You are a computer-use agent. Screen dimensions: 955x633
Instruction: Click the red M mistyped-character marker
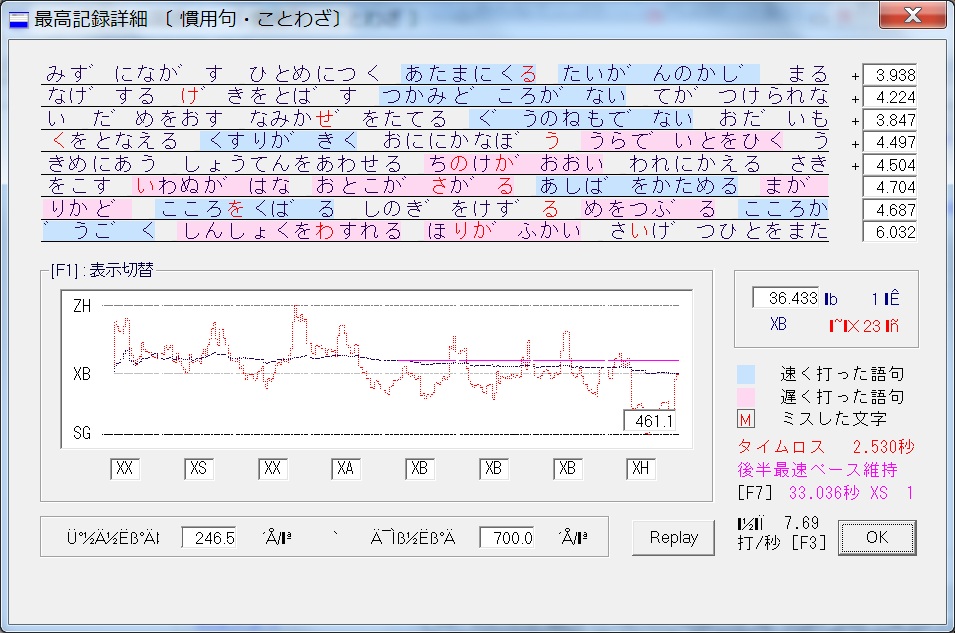point(745,419)
